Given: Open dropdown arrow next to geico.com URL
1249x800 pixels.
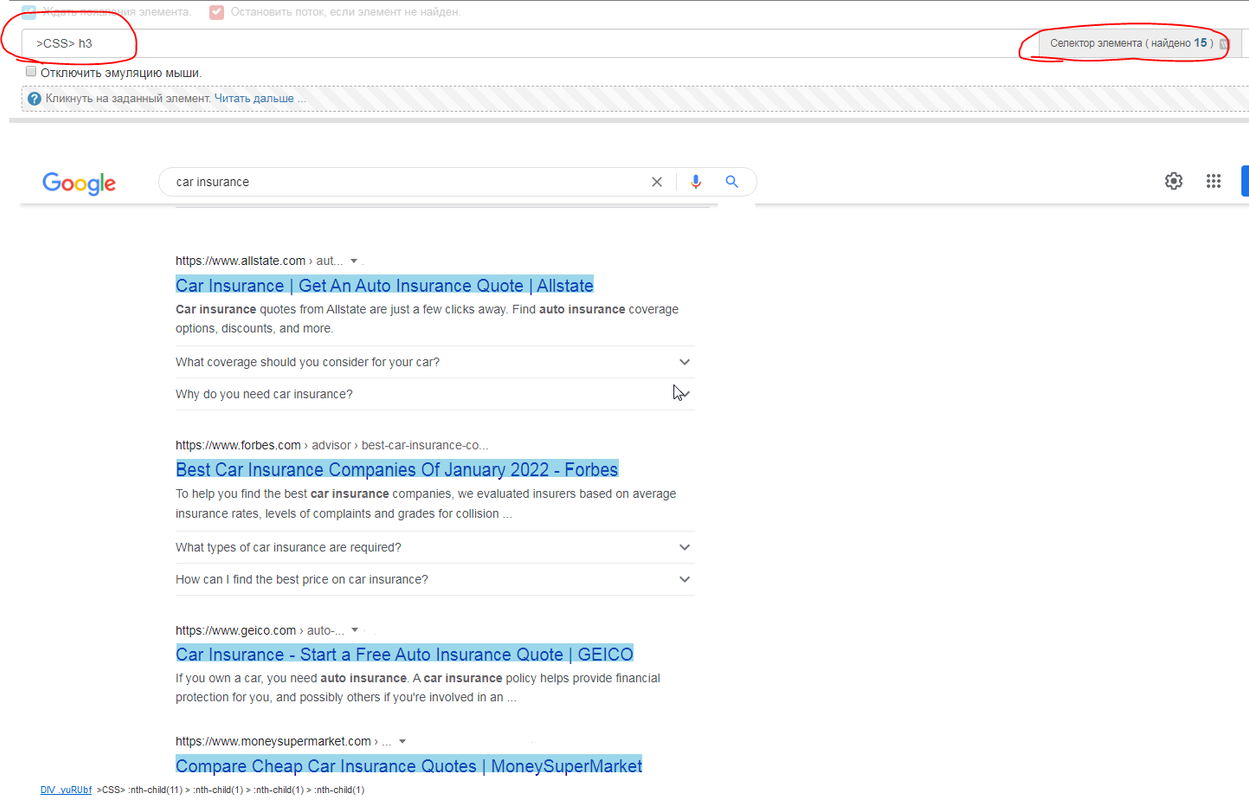Looking at the screenshot, I should click(x=354, y=631).
